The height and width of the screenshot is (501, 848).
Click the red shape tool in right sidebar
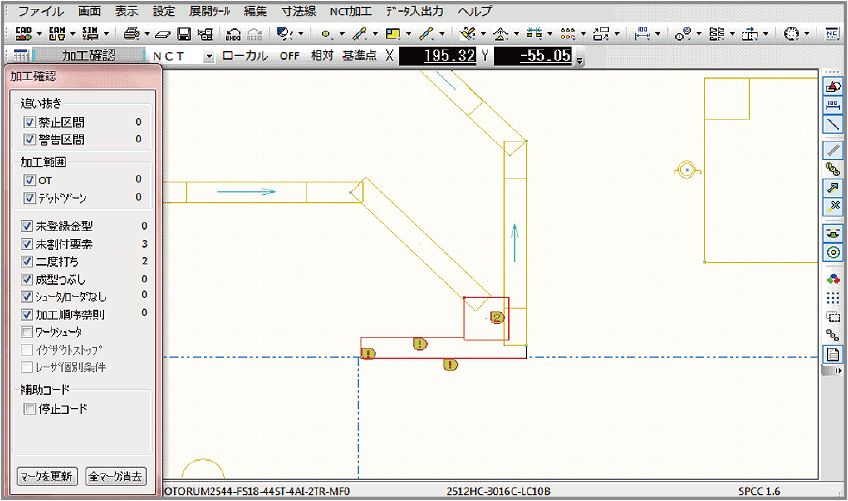[833, 86]
